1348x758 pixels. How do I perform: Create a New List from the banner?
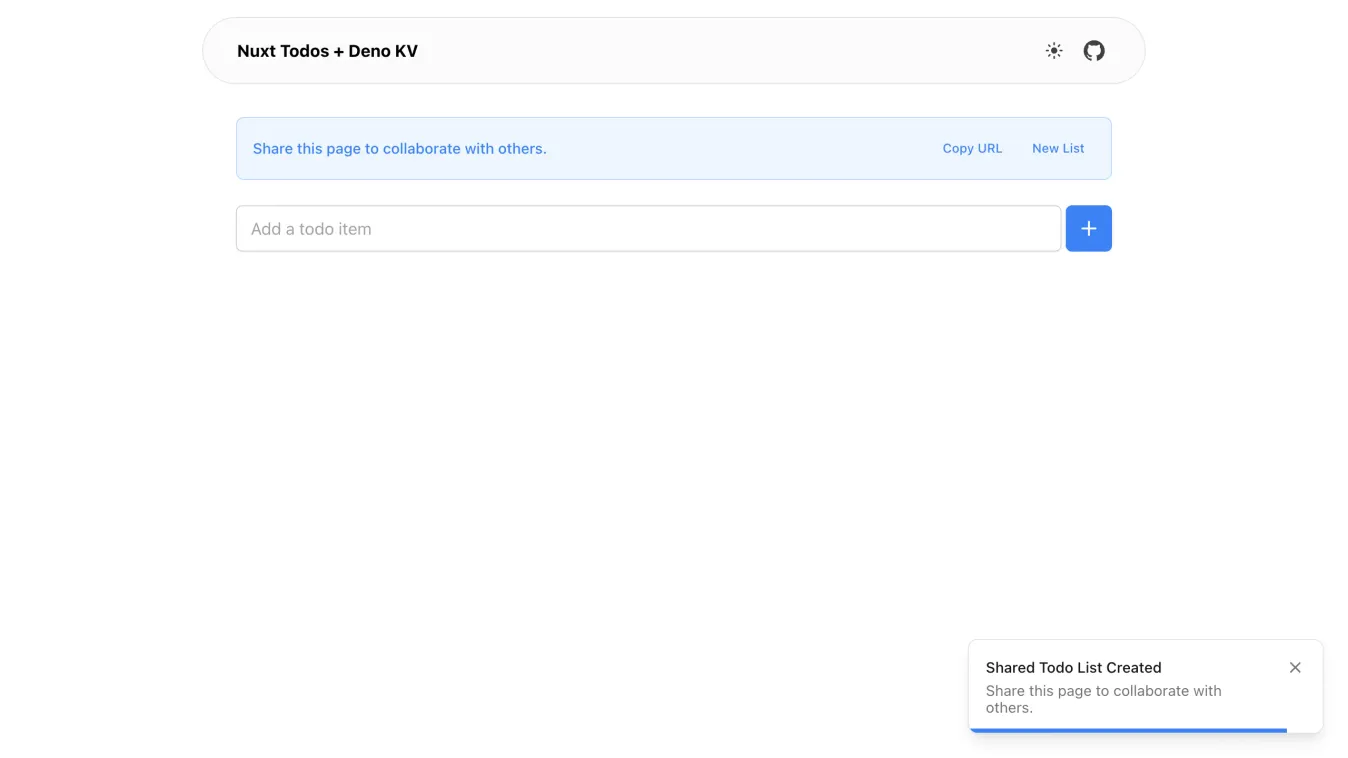(x=1058, y=148)
